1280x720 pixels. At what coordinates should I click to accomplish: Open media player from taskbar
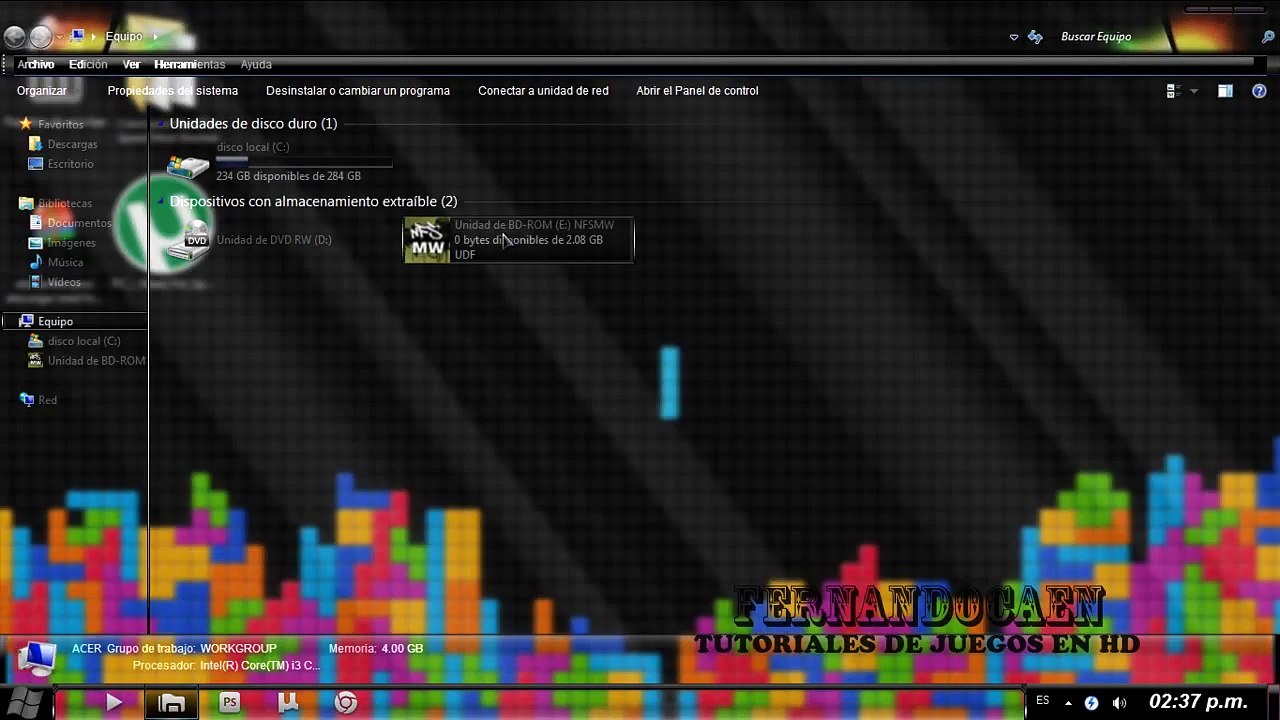[x=113, y=703]
